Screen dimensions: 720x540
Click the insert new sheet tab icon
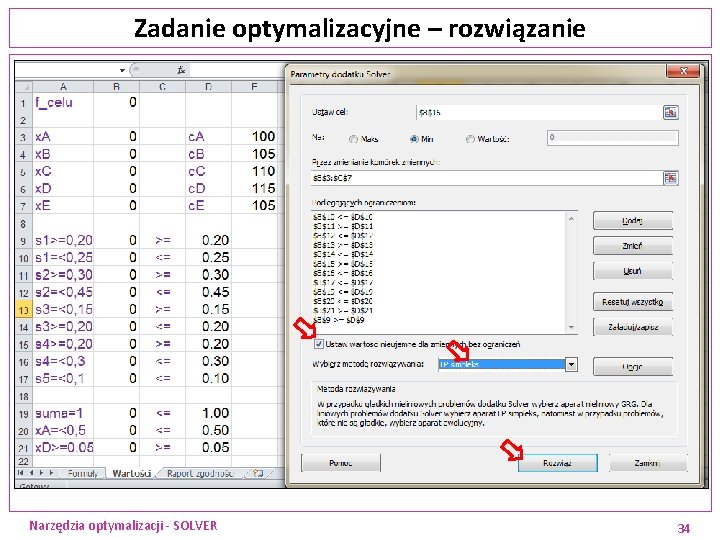258,473
